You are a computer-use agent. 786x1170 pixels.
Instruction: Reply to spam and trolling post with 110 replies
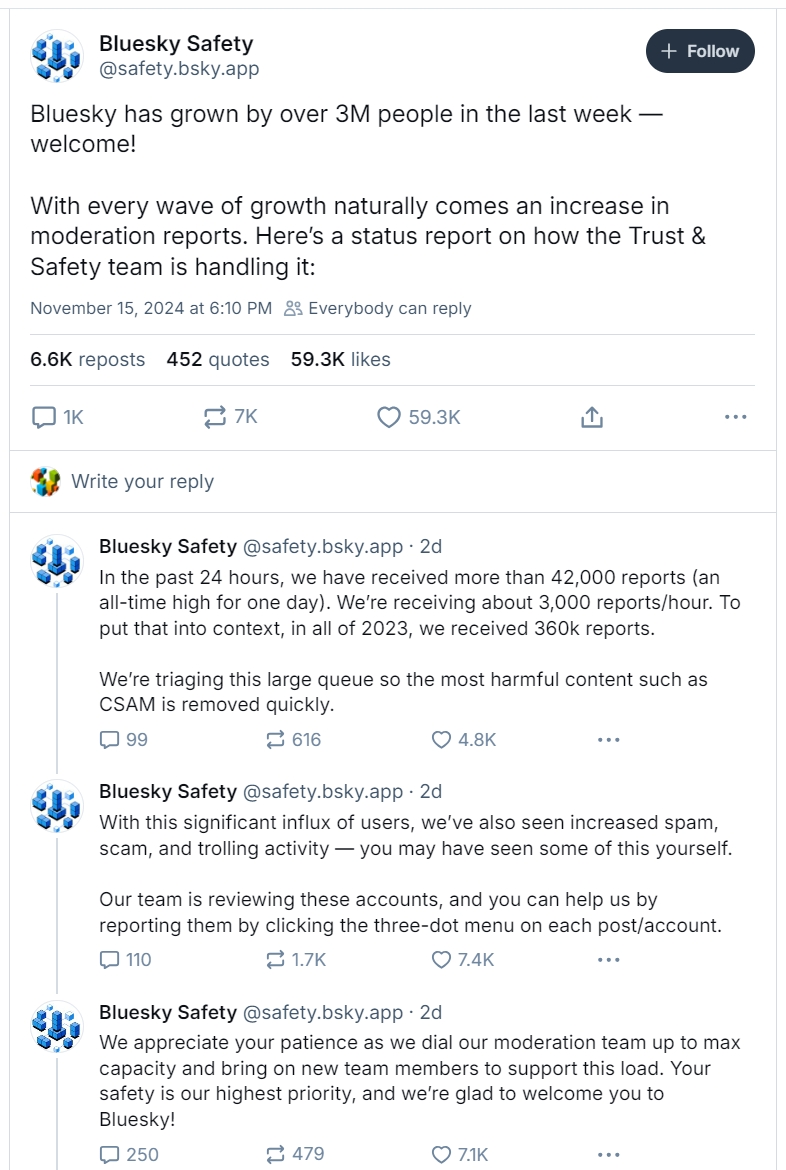click(125, 960)
